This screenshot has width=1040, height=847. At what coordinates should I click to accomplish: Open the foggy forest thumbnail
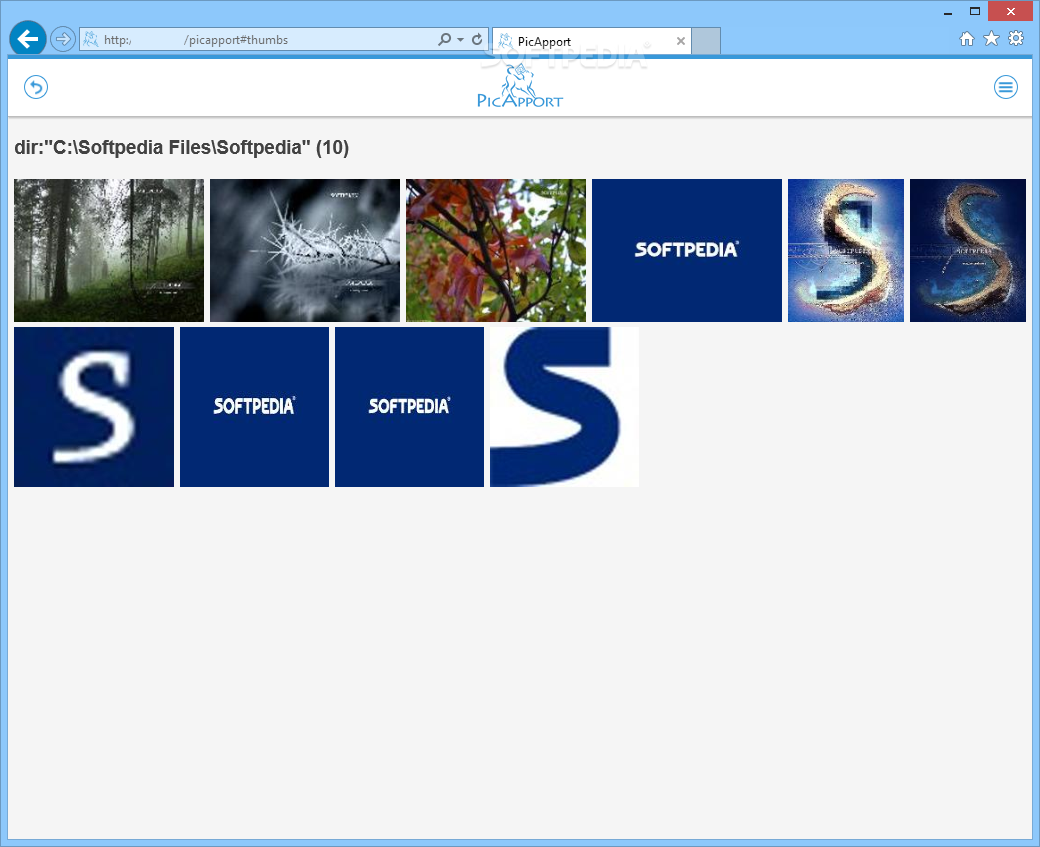click(x=109, y=250)
